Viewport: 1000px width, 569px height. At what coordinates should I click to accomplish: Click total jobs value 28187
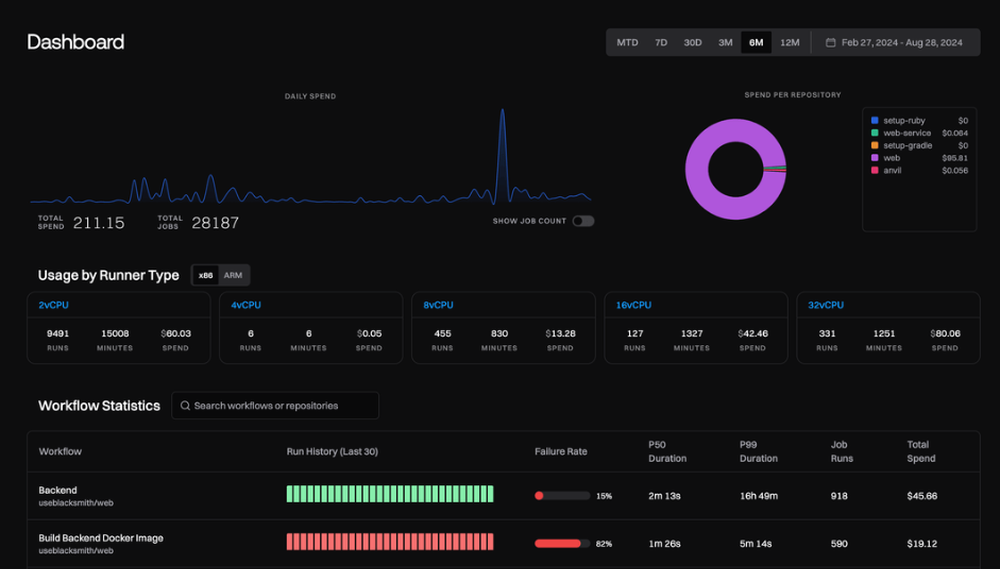coord(215,223)
